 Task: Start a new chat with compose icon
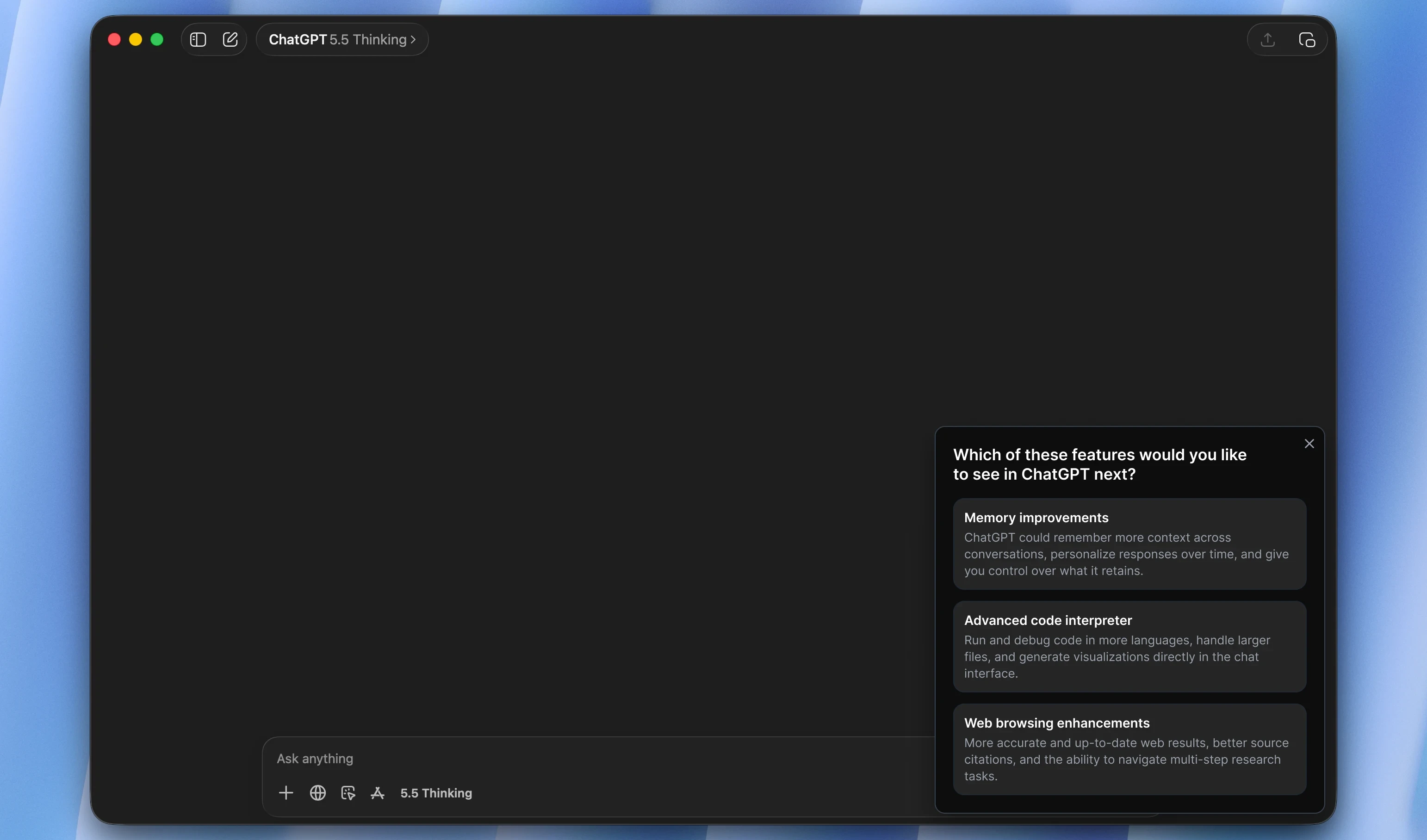point(230,40)
